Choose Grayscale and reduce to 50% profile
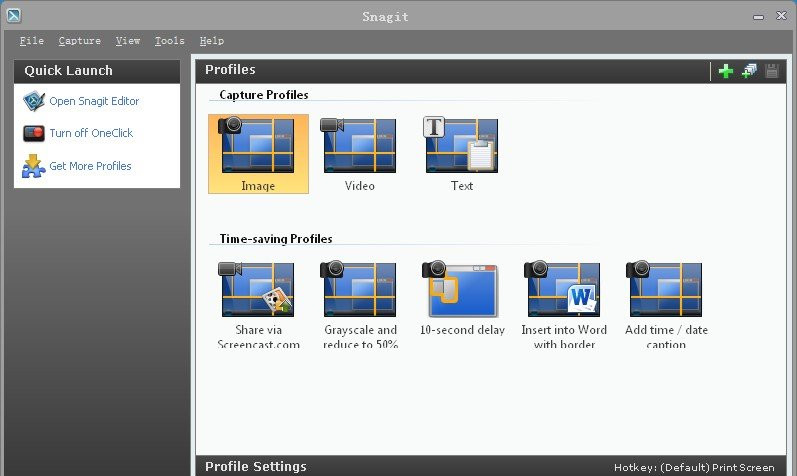 360,305
